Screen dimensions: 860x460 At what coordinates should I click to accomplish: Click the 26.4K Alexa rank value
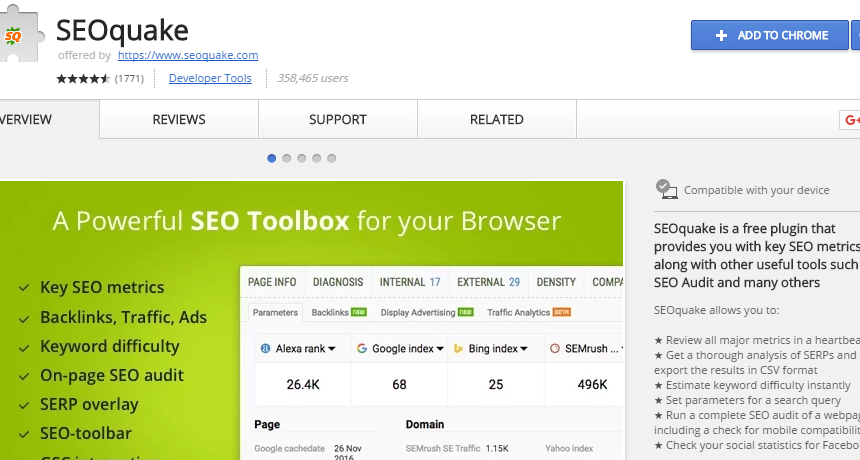pyautogui.click(x=303, y=384)
